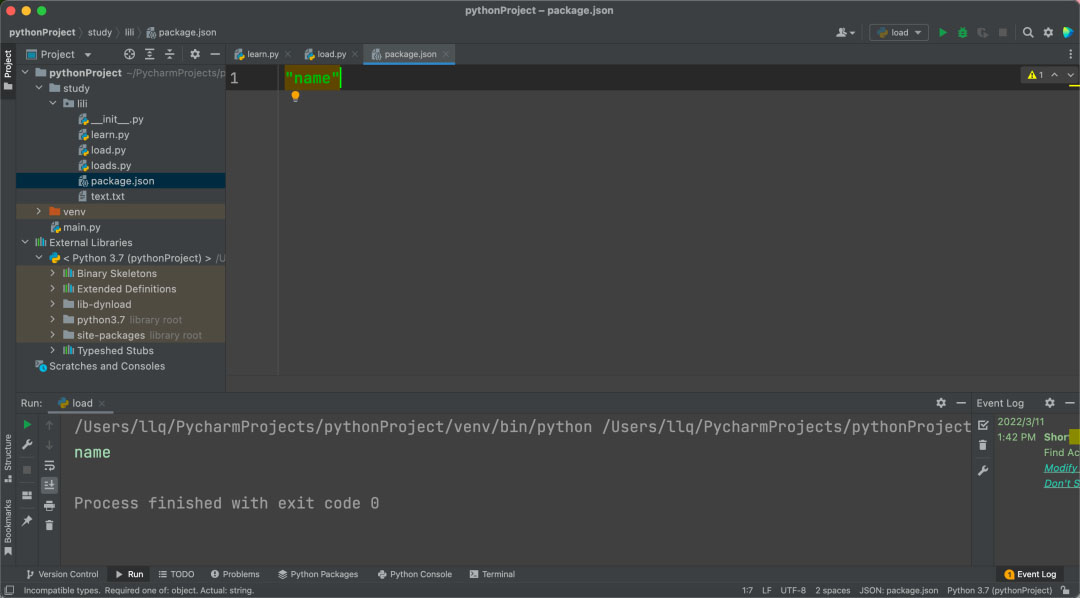Clear Run console with trash icon
This screenshot has width=1080, height=598.
(x=50, y=526)
